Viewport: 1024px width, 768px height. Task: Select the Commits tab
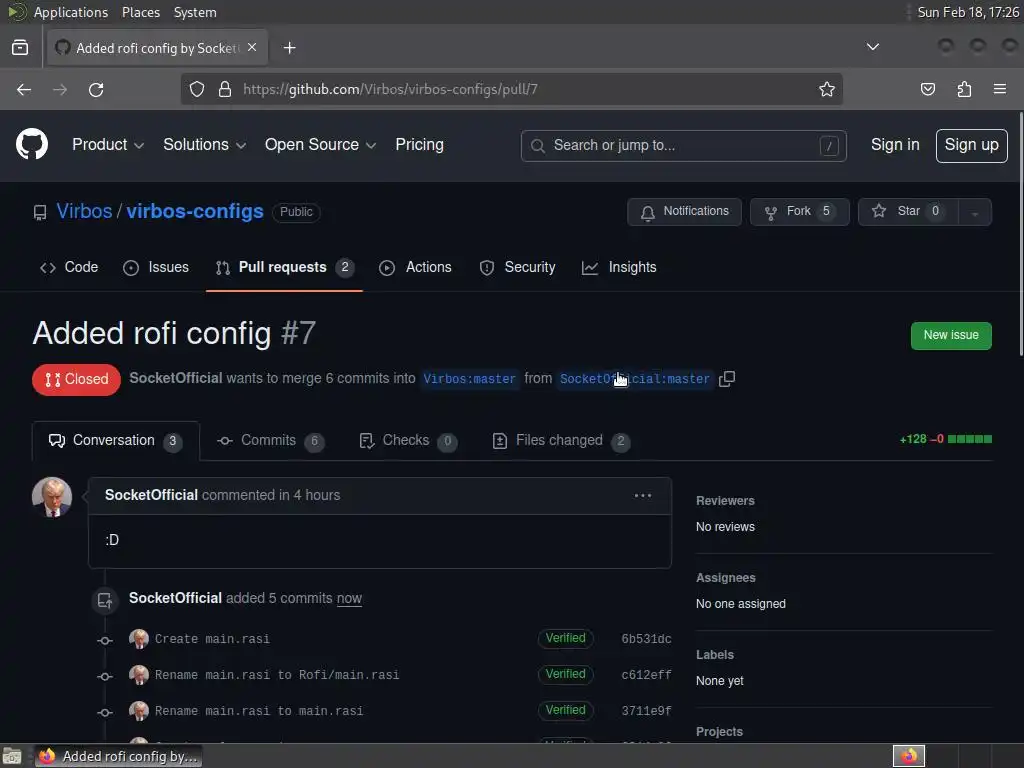pyautogui.click(x=270, y=441)
